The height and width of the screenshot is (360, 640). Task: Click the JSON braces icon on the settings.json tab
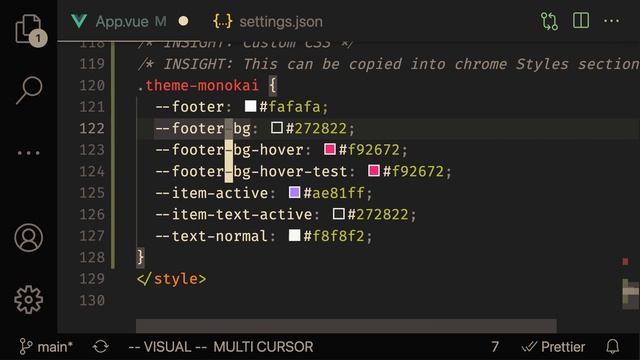pyautogui.click(x=223, y=21)
